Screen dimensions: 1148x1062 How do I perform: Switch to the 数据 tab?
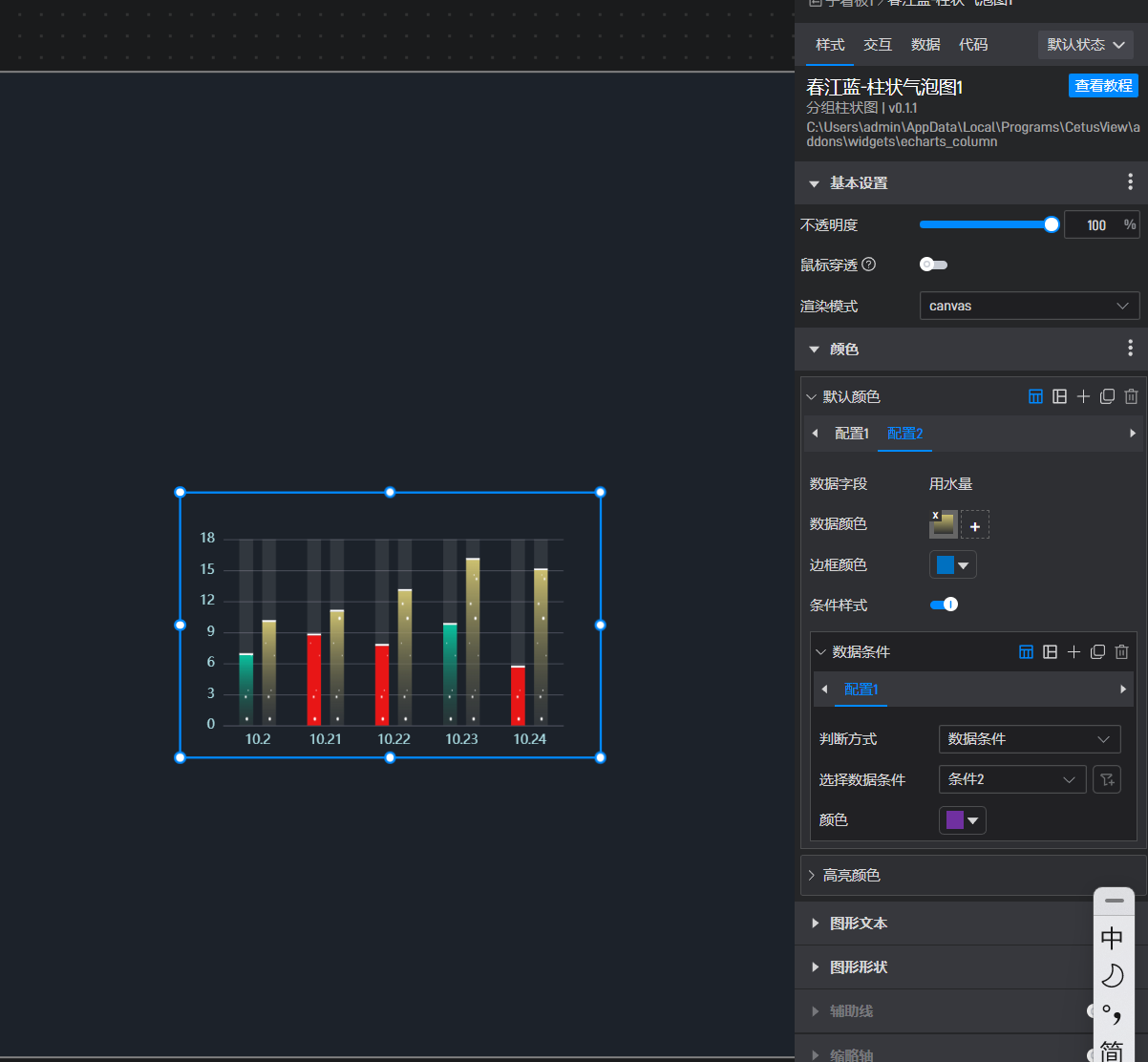925,45
